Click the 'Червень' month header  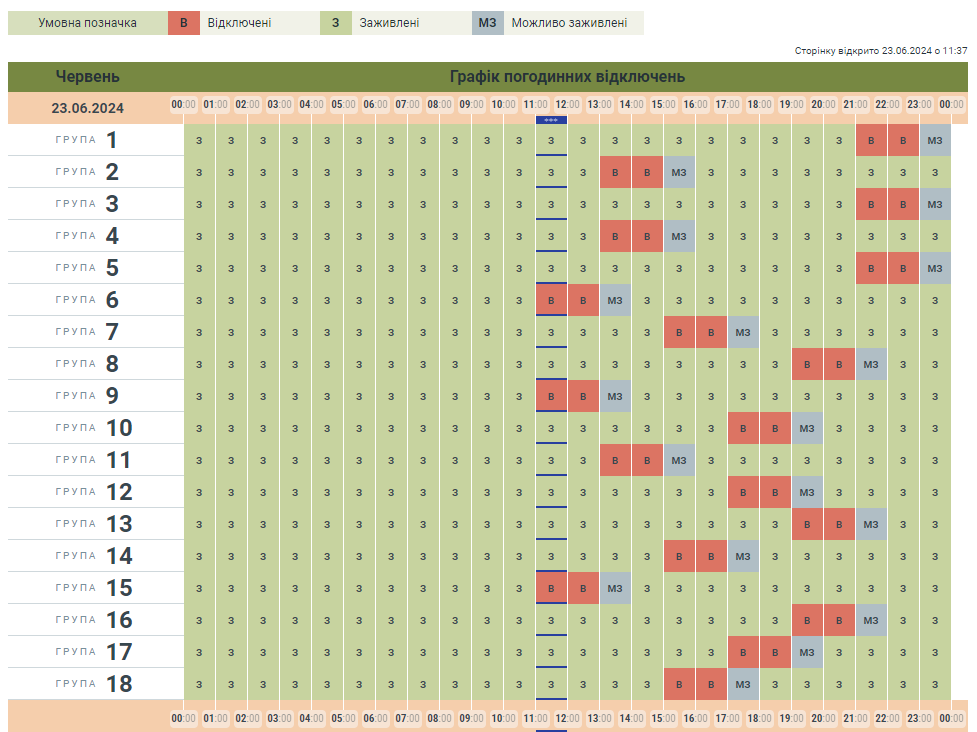click(x=88, y=77)
